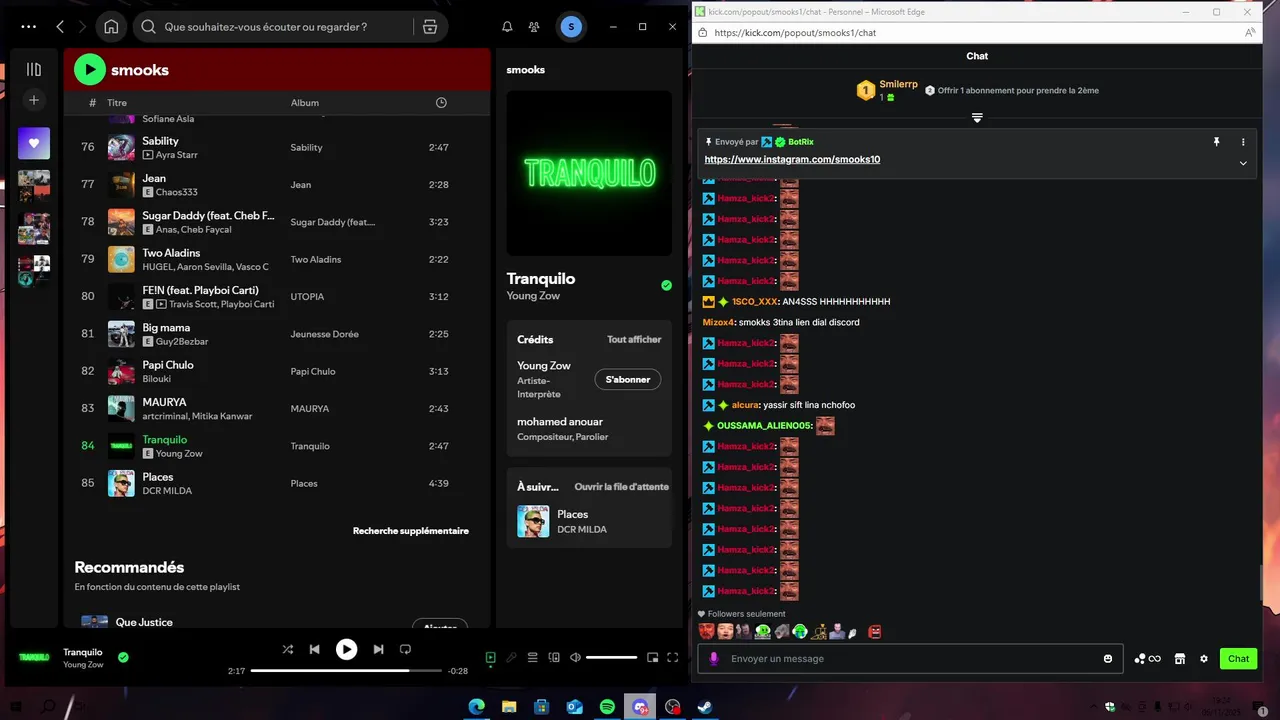Open the Spotify miniplayer

(653, 657)
